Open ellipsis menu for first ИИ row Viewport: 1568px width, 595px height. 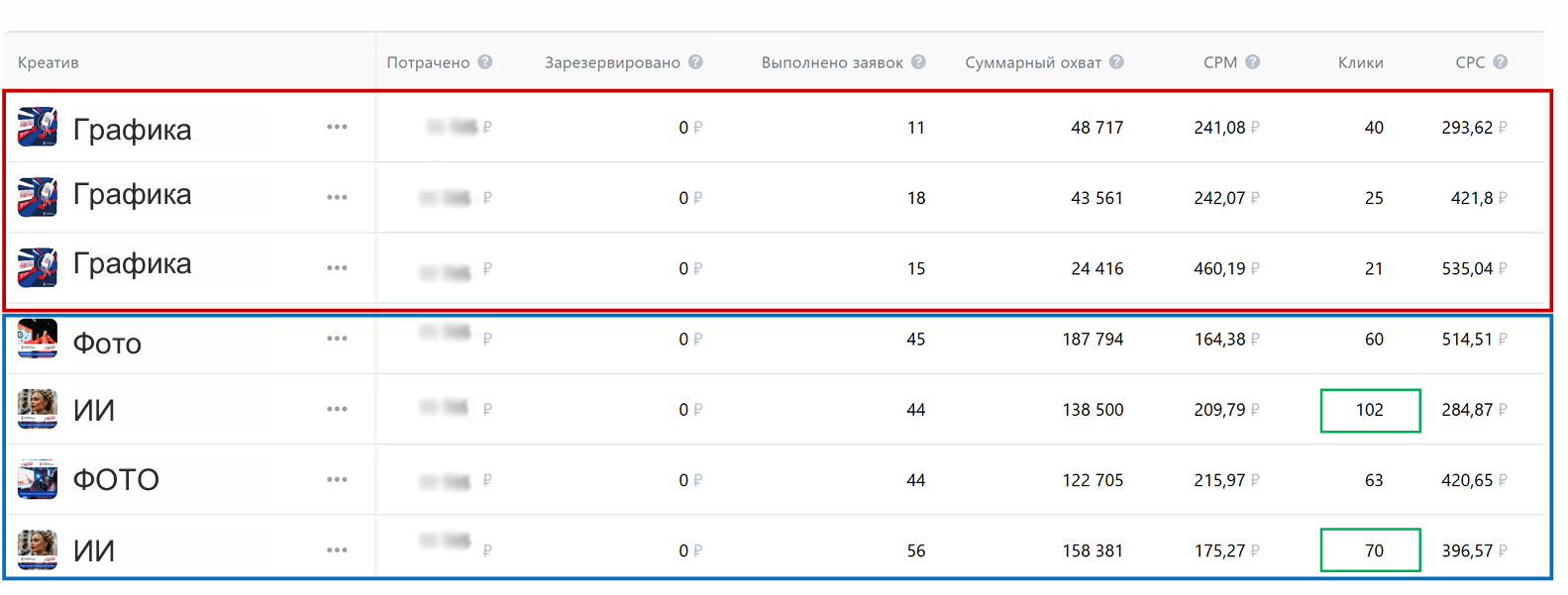[337, 409]
